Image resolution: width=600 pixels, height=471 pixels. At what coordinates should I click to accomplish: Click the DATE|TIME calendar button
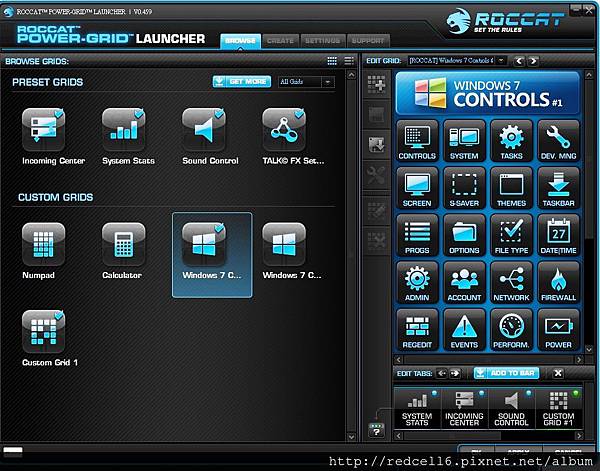pyautogui.click(x=558, y=235)
